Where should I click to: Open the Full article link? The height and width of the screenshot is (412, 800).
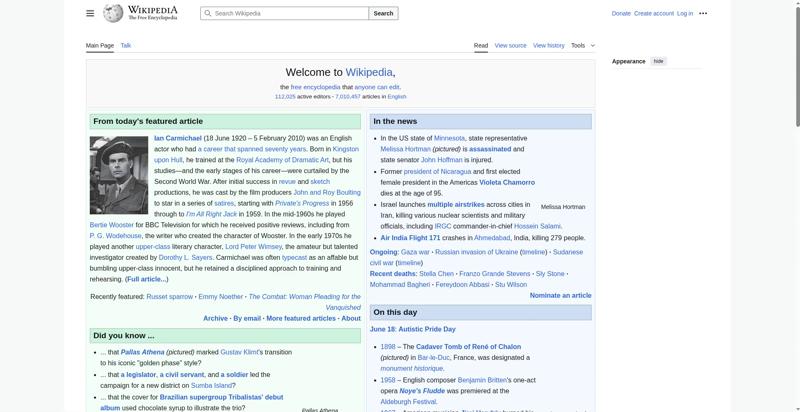click(x=146, y=279)
